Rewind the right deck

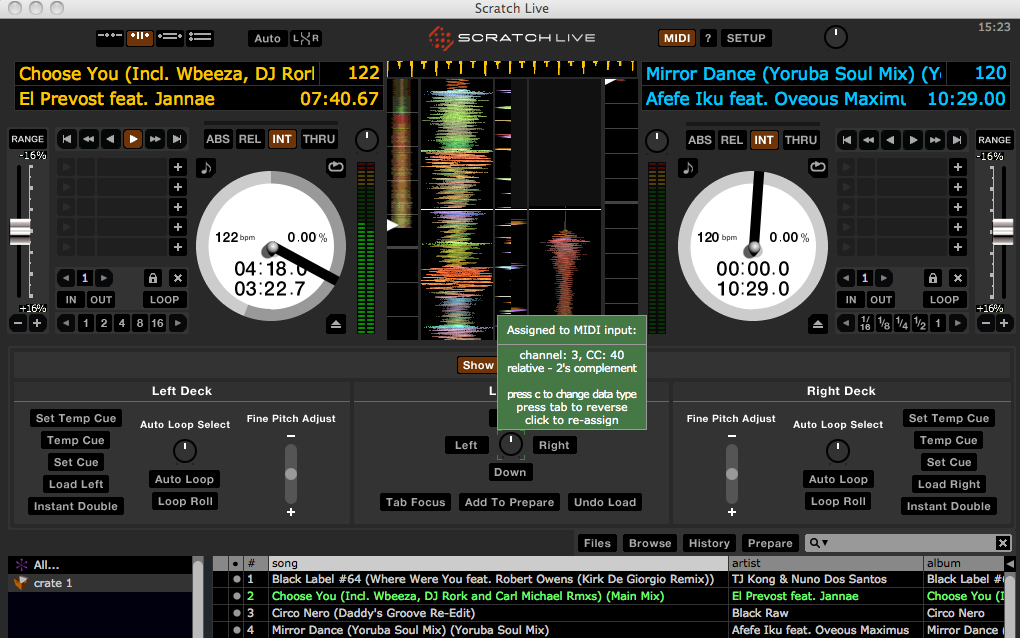[x=868, y=139]
